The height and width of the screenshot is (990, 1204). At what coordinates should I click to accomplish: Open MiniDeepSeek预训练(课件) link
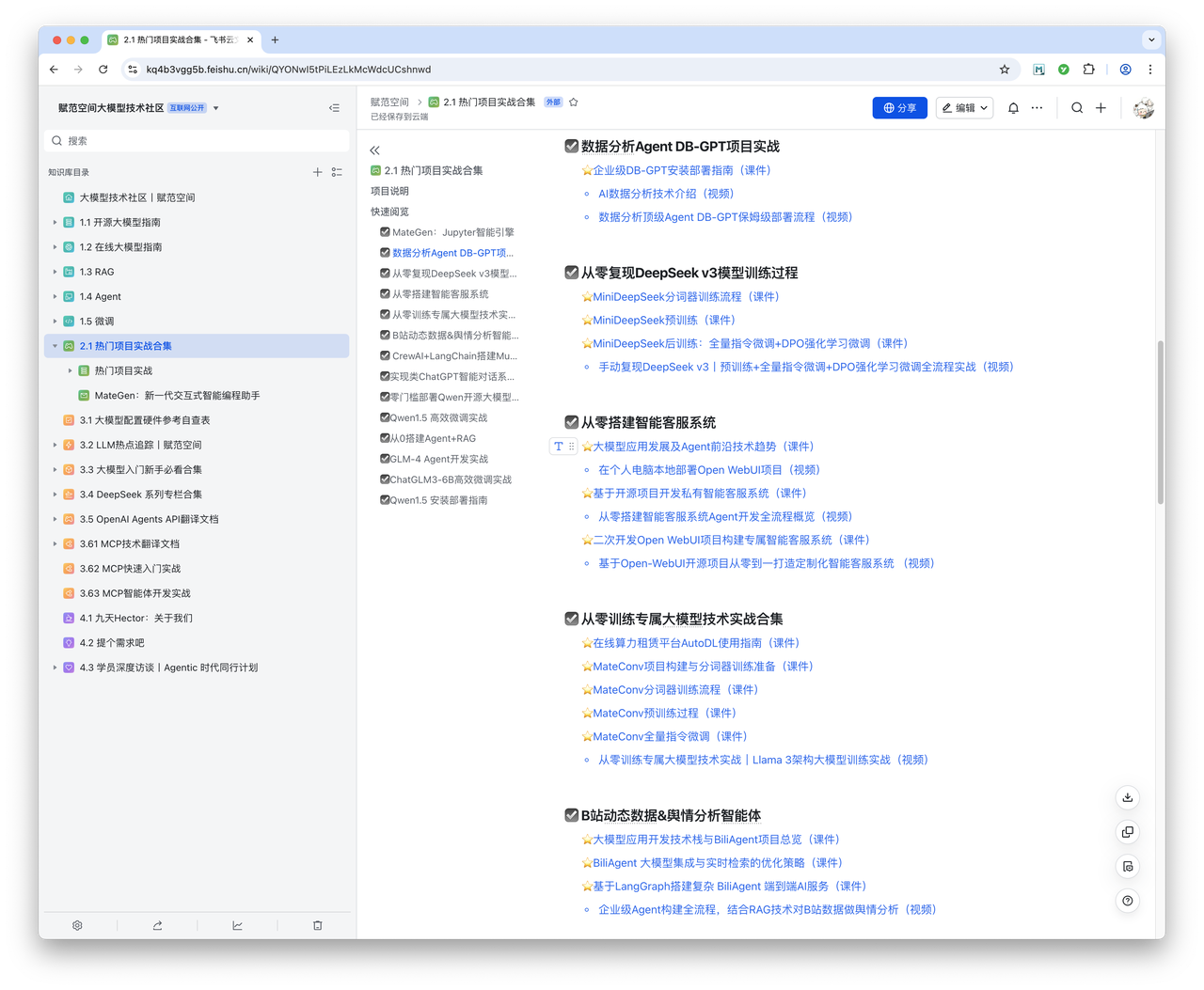pyautogui.click(x=664, y=320)
